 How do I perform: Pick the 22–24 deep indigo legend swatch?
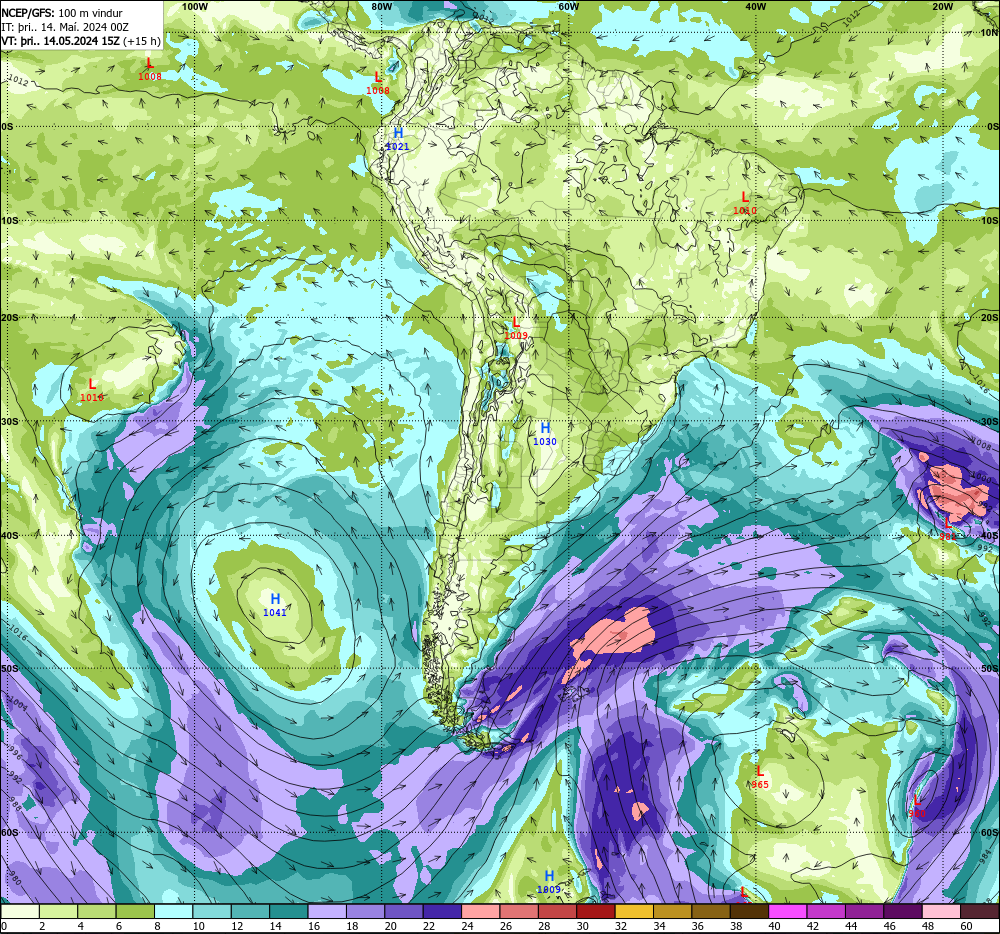point(443,910)
